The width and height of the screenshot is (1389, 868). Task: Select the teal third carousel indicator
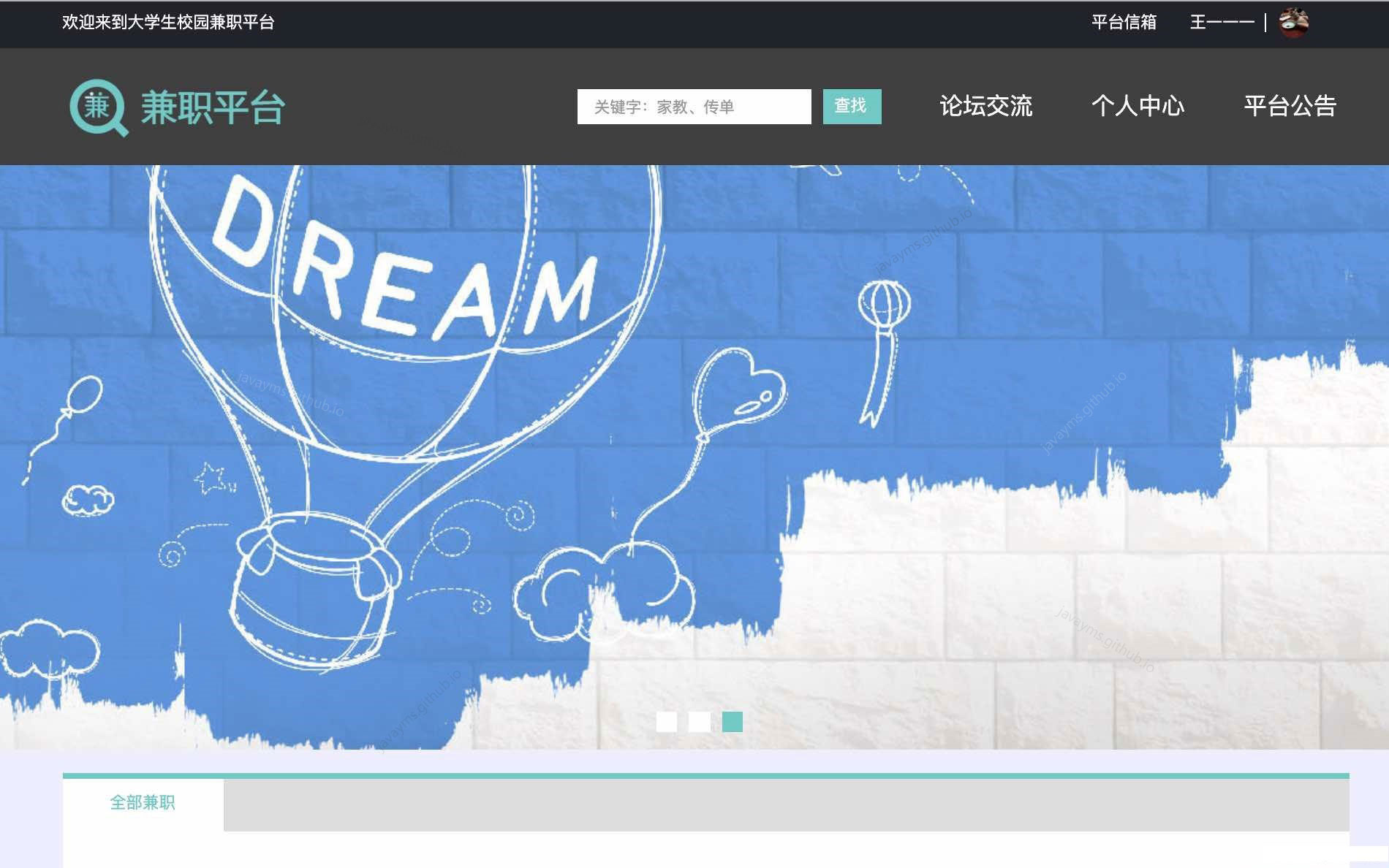pos(733,722)
